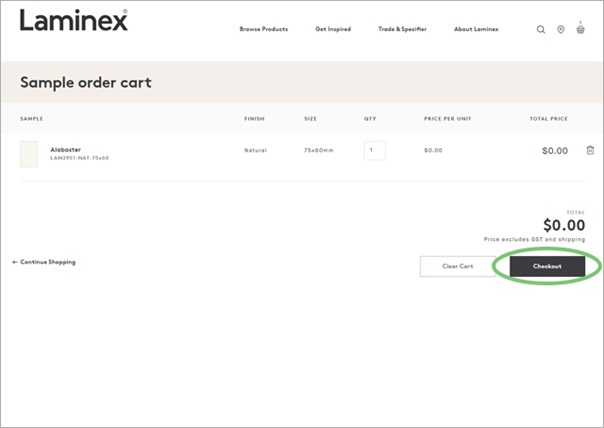The width and height of the screenshot is (604, 428).
Task: Click the Price Per Unit column header
Action: 446,118
